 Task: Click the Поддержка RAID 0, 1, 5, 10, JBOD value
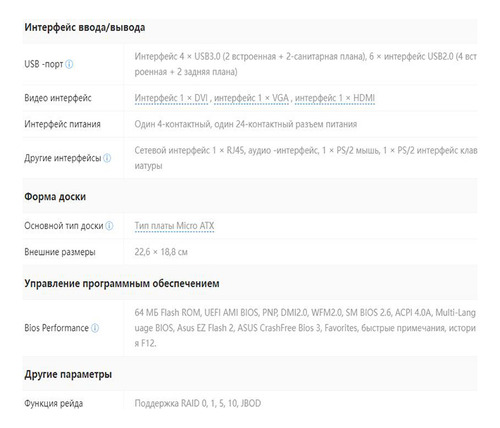[198, 404]
